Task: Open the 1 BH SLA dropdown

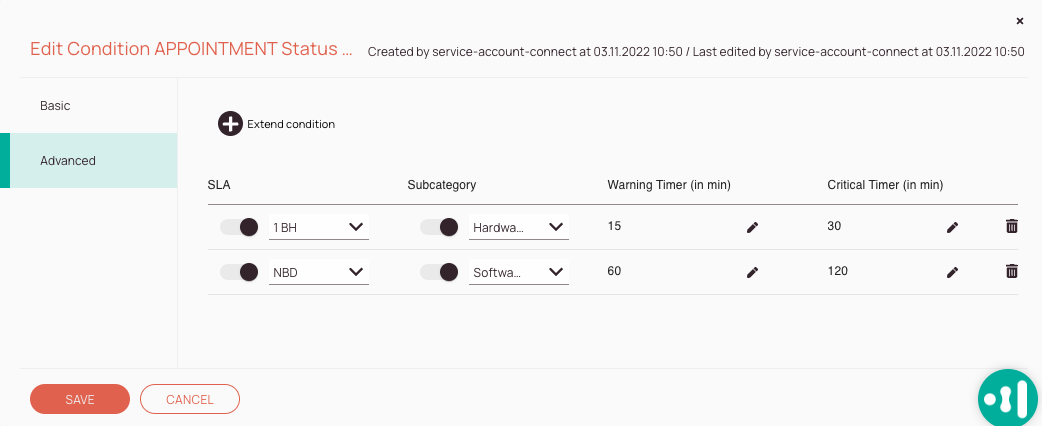Action: (x=319, y=228)
